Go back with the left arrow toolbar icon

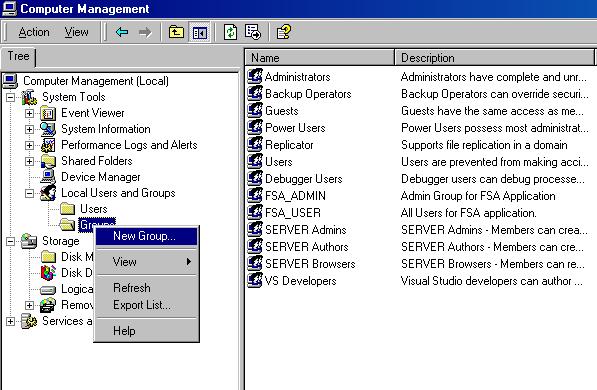point(122,32)
